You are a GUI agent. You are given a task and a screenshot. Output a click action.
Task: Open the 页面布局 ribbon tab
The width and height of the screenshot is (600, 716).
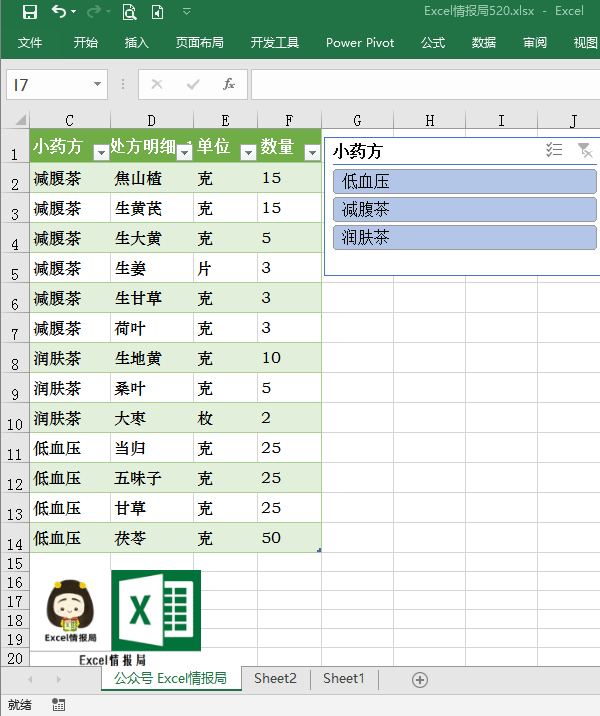coord(200,43)
